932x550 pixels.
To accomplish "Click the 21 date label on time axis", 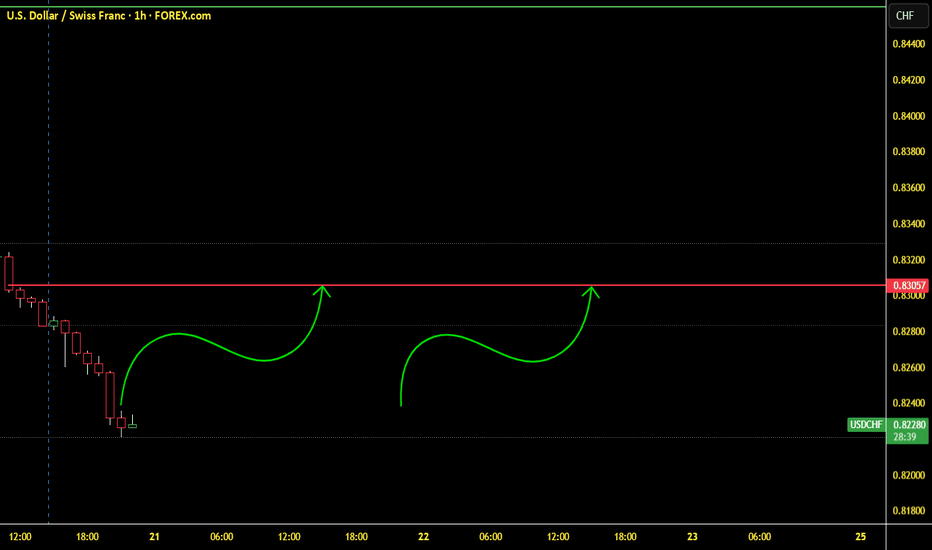I will pos(155,536).
